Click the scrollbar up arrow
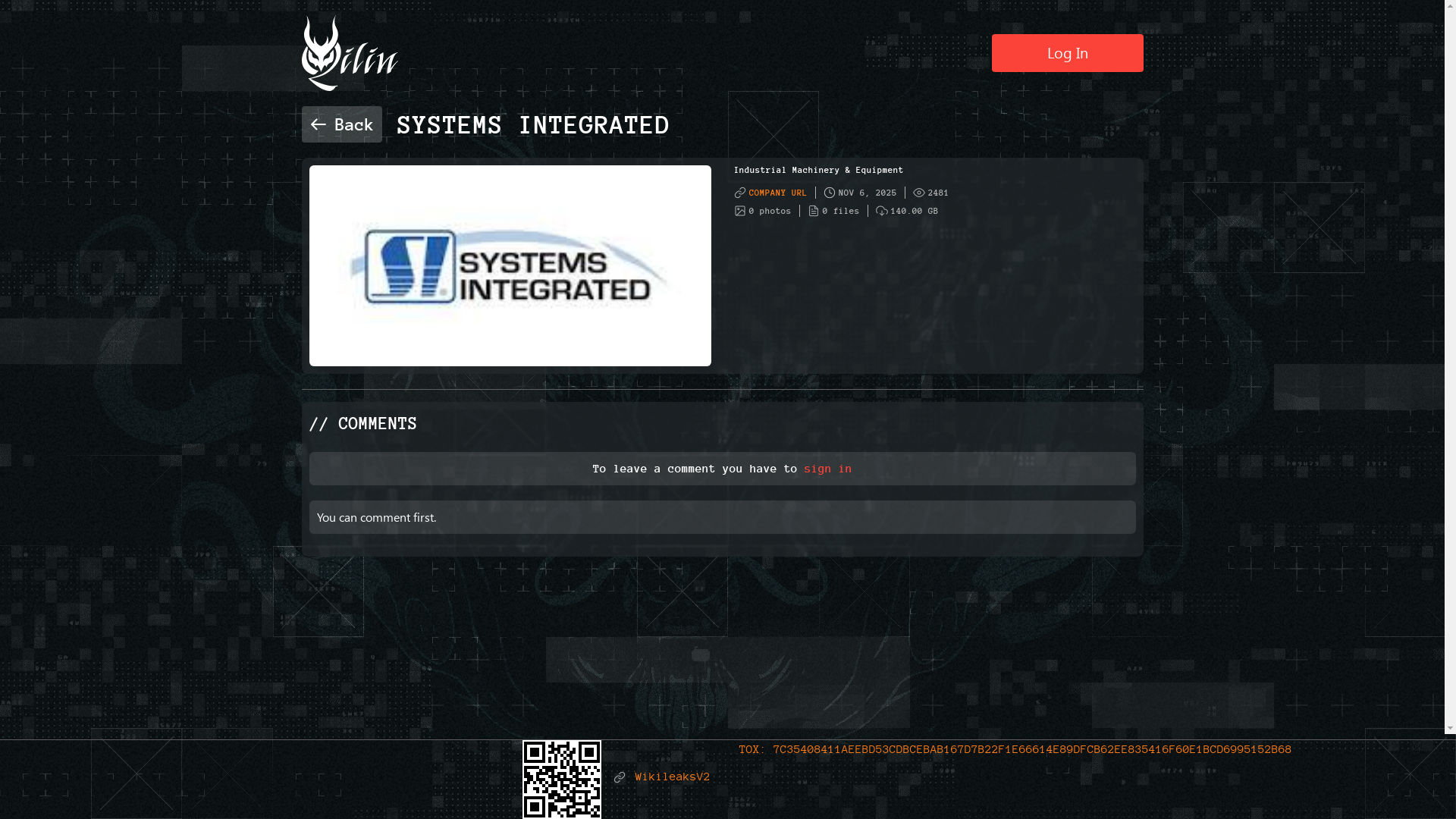The width and height of the screenshot is (1456, 819). click(1450, 6)
